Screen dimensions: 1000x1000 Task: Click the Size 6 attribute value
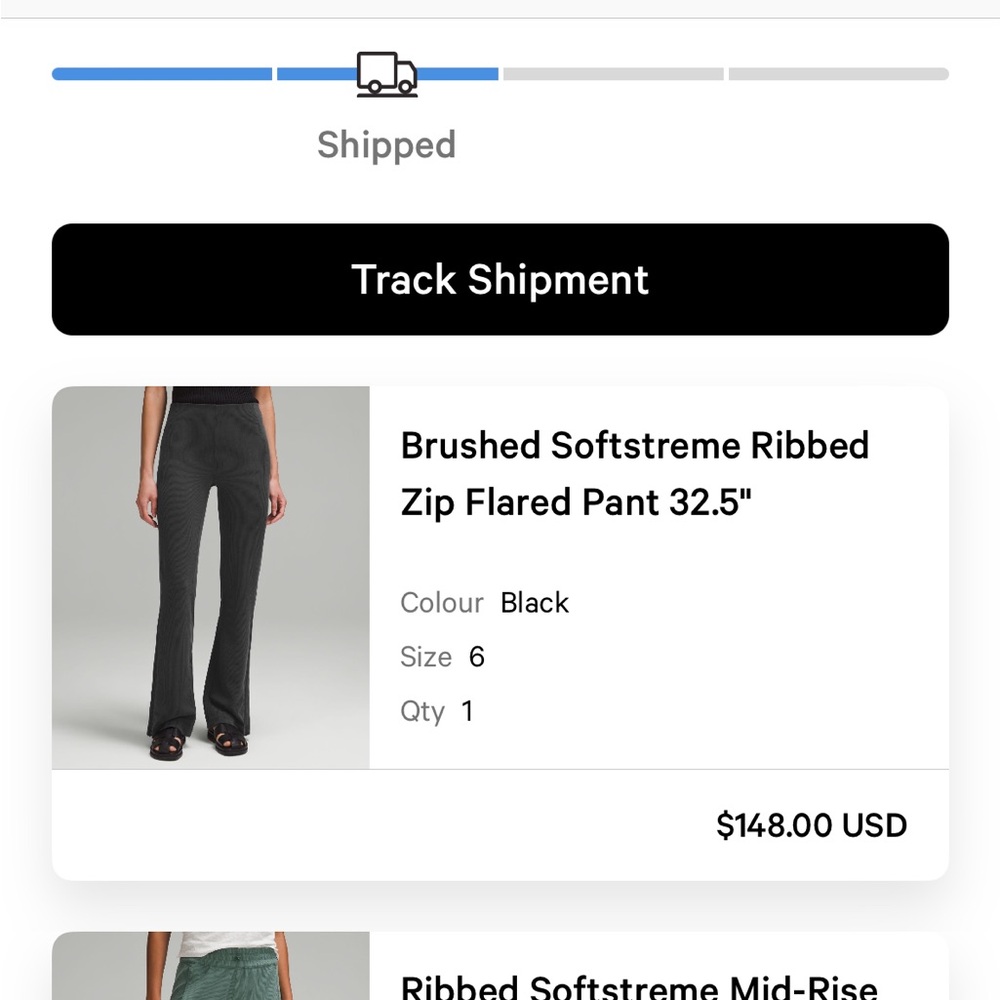coord(477,657)
